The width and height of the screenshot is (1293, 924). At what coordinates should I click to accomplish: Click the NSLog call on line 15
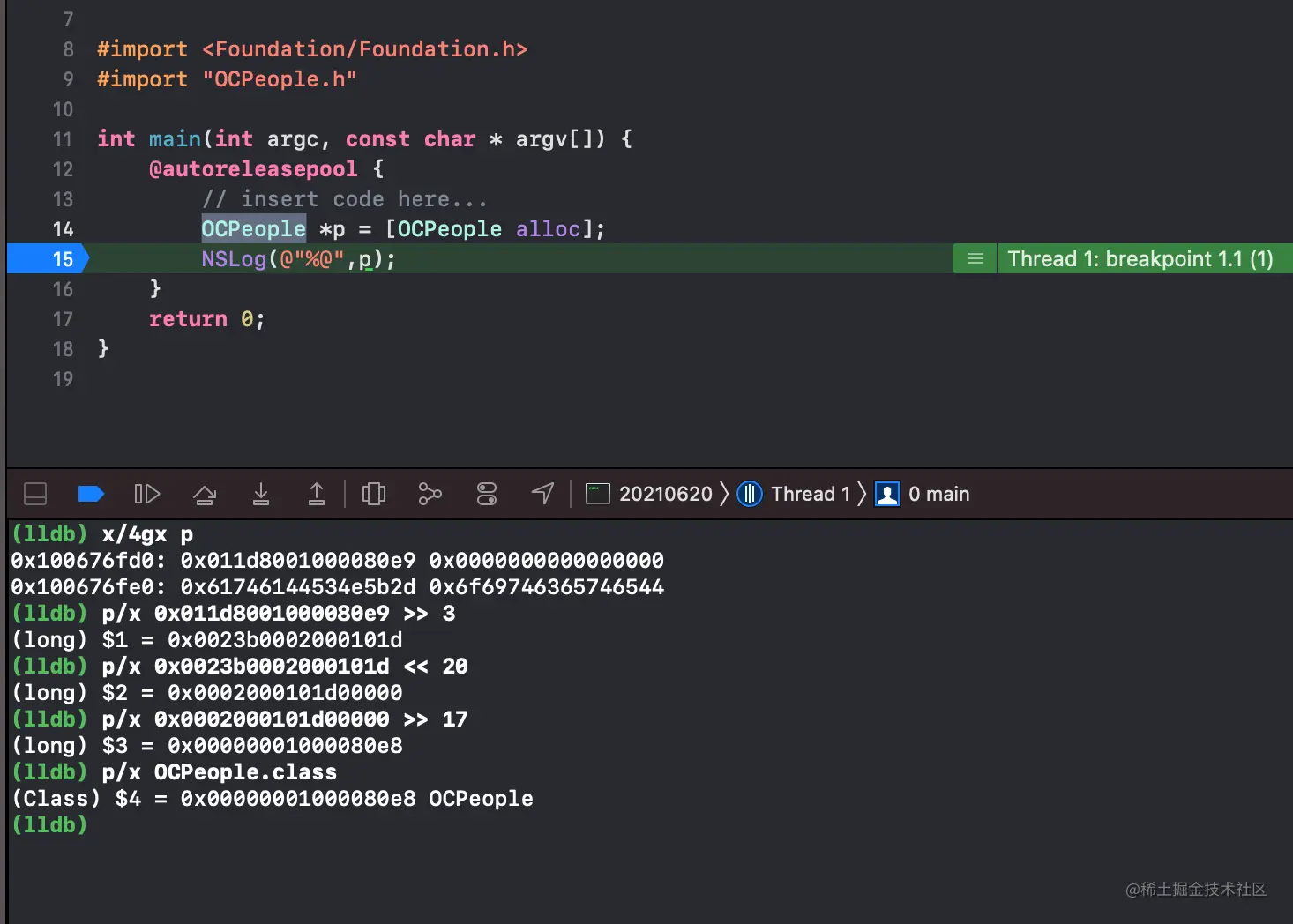pos(234,259)
